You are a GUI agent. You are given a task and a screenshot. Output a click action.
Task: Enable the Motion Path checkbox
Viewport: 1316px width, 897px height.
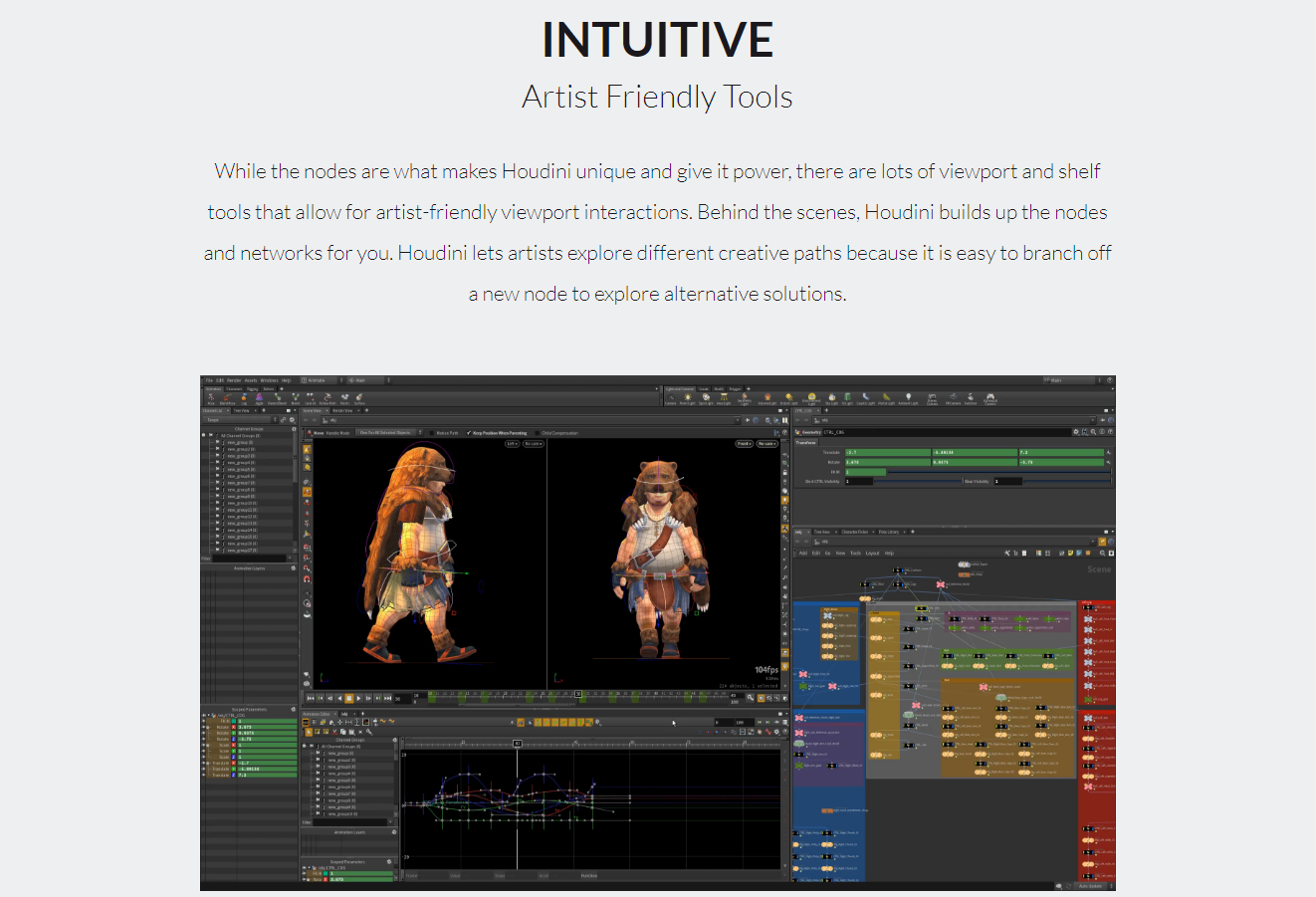[434, 433]
